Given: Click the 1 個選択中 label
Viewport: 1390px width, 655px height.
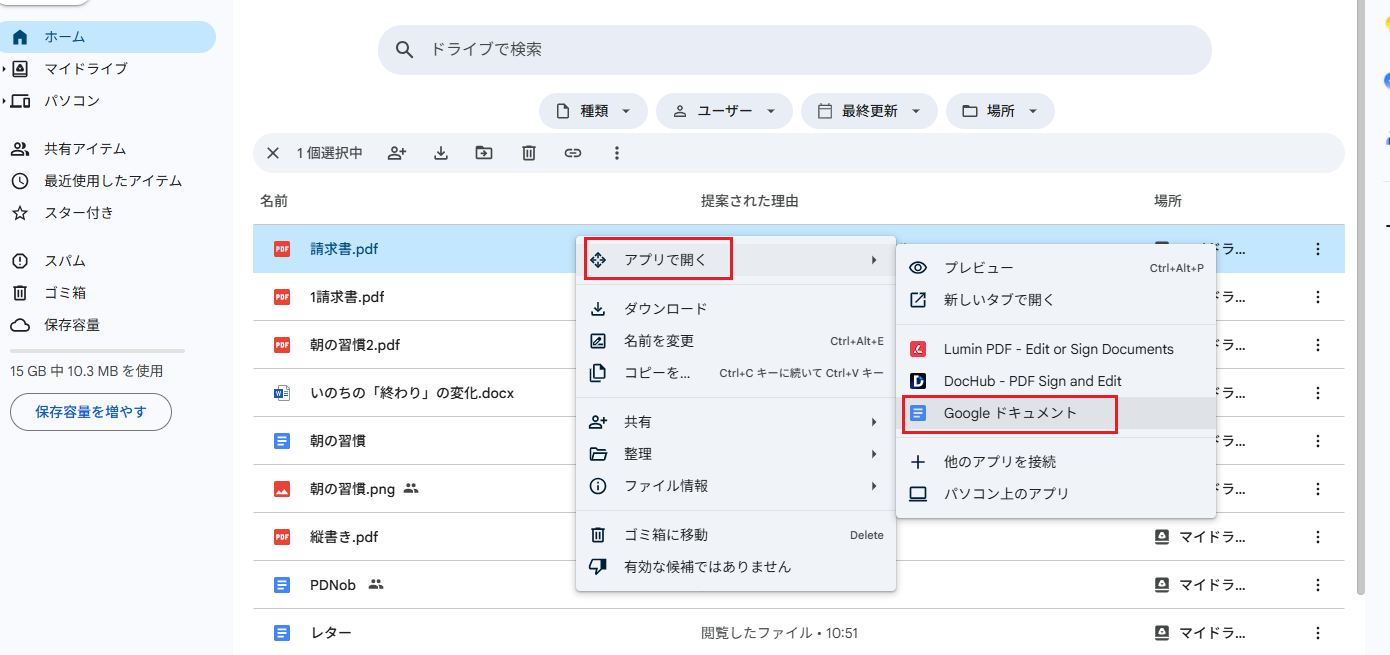Looking at the screenshot, I should point(330,153).
